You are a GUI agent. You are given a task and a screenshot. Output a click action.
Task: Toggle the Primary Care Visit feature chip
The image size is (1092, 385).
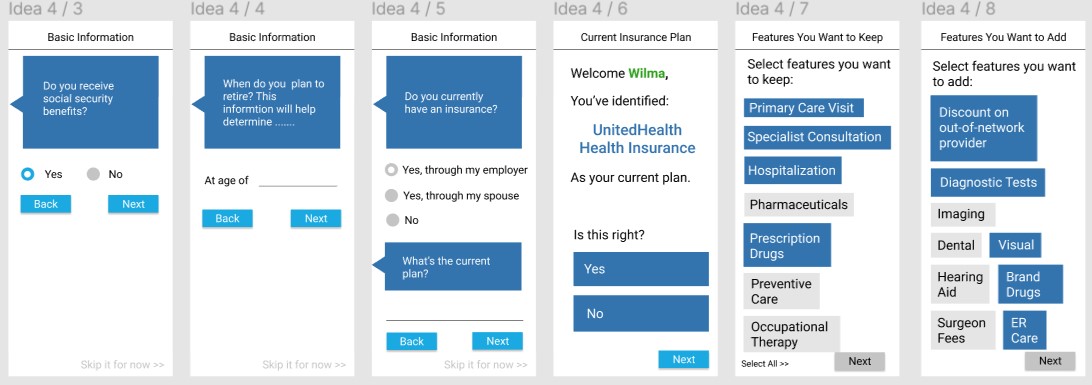click(804, 108)
